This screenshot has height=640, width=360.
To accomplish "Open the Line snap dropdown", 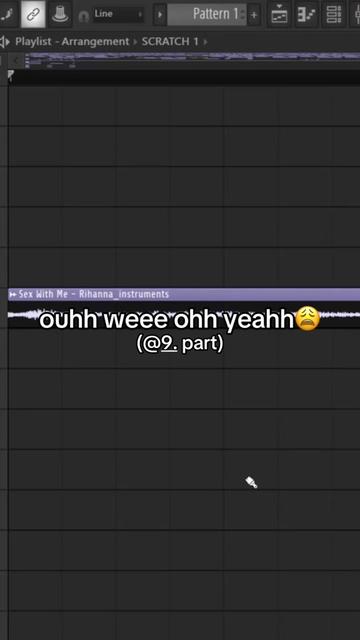I will click(x=118, y=15).
